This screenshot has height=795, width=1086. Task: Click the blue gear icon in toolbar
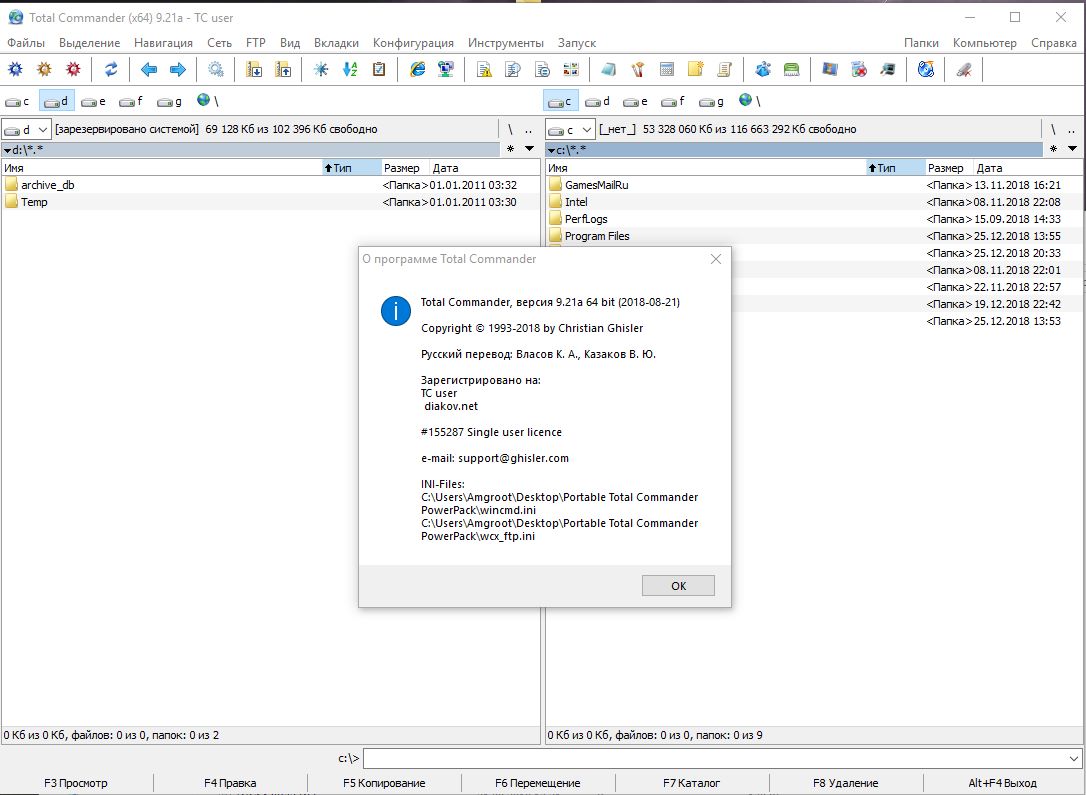point(15,69)
